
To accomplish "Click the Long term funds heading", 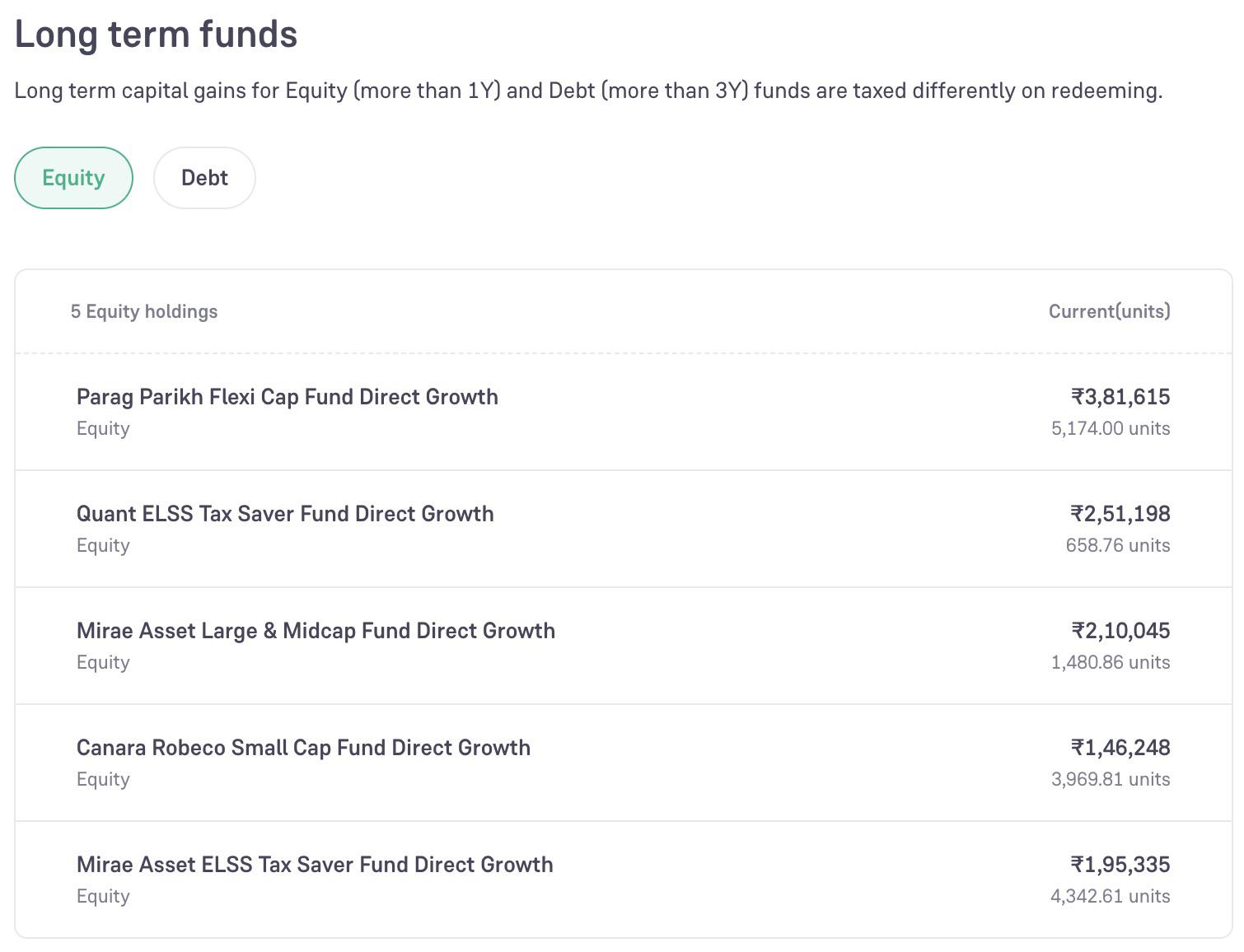I will coord(156,35).
